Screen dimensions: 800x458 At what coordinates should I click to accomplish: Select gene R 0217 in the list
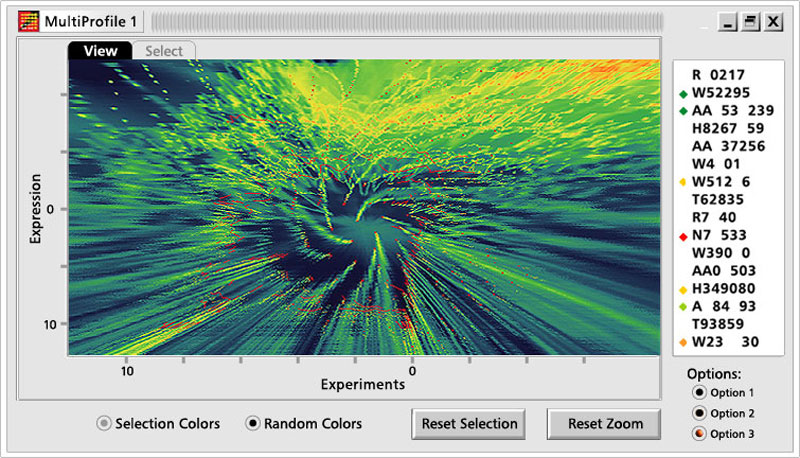click(718, 75)
